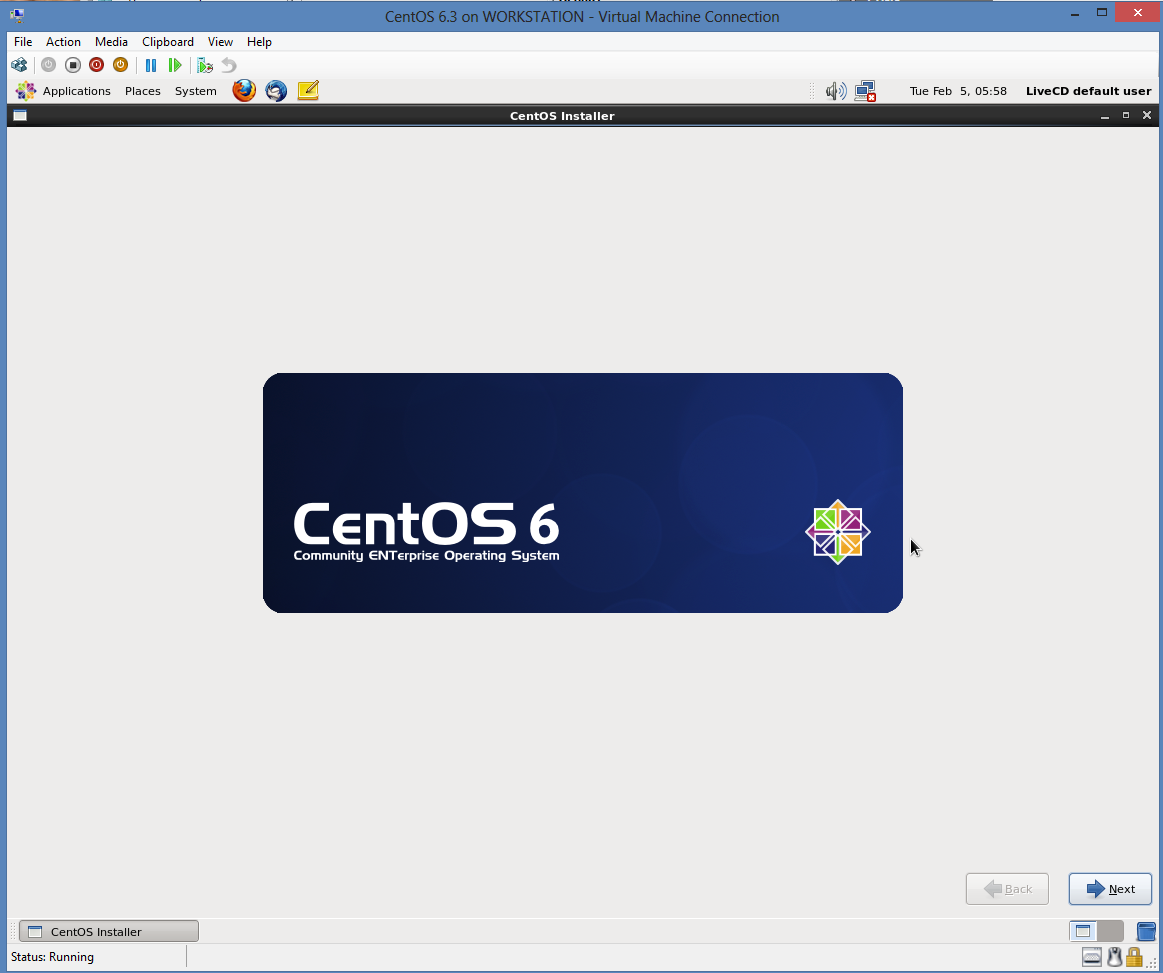Save the virtual machine state
The height and width of the screenshot is (973, 1163).
tap(120, 65)
